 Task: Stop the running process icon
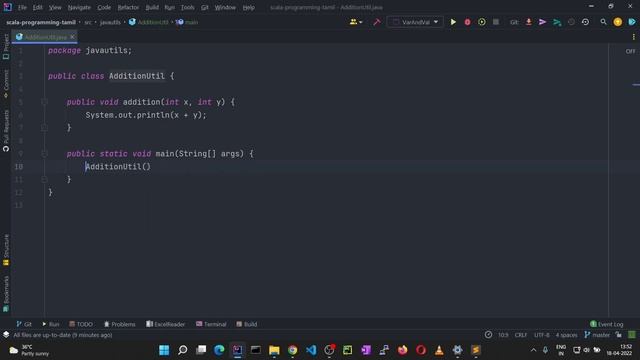(496, 22)
